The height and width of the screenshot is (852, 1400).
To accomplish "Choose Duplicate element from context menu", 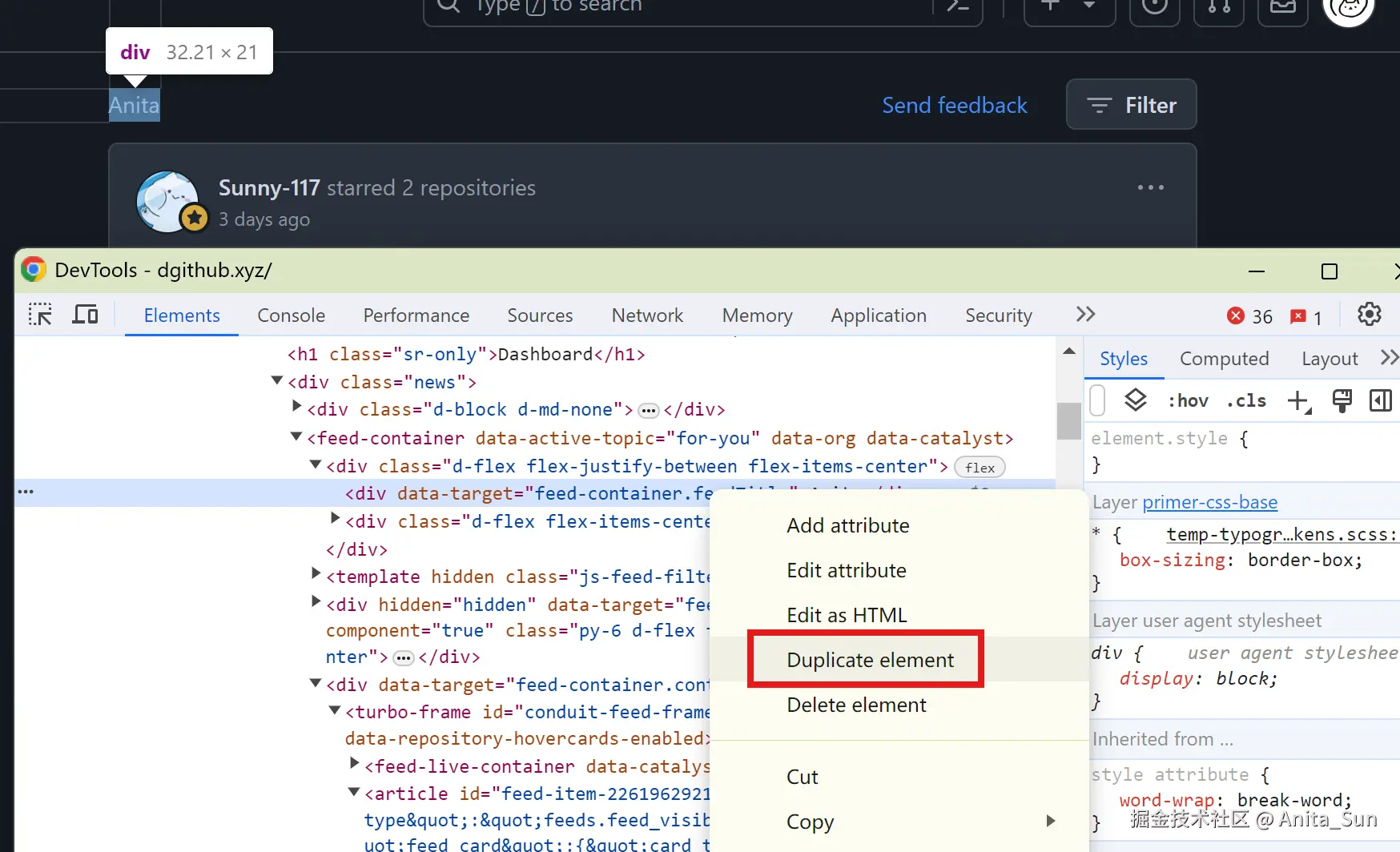I will click(x=870, y=660).
